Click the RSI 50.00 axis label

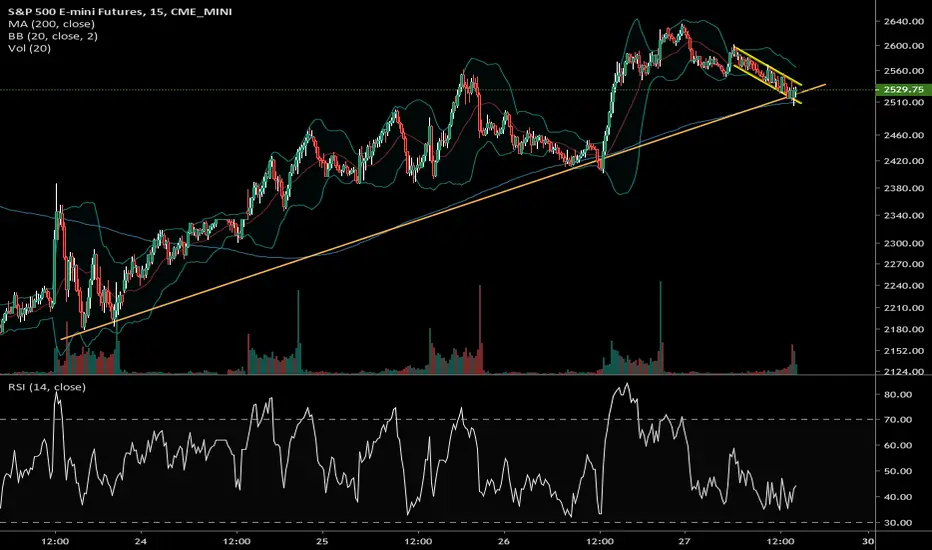(x=898, y=471)
